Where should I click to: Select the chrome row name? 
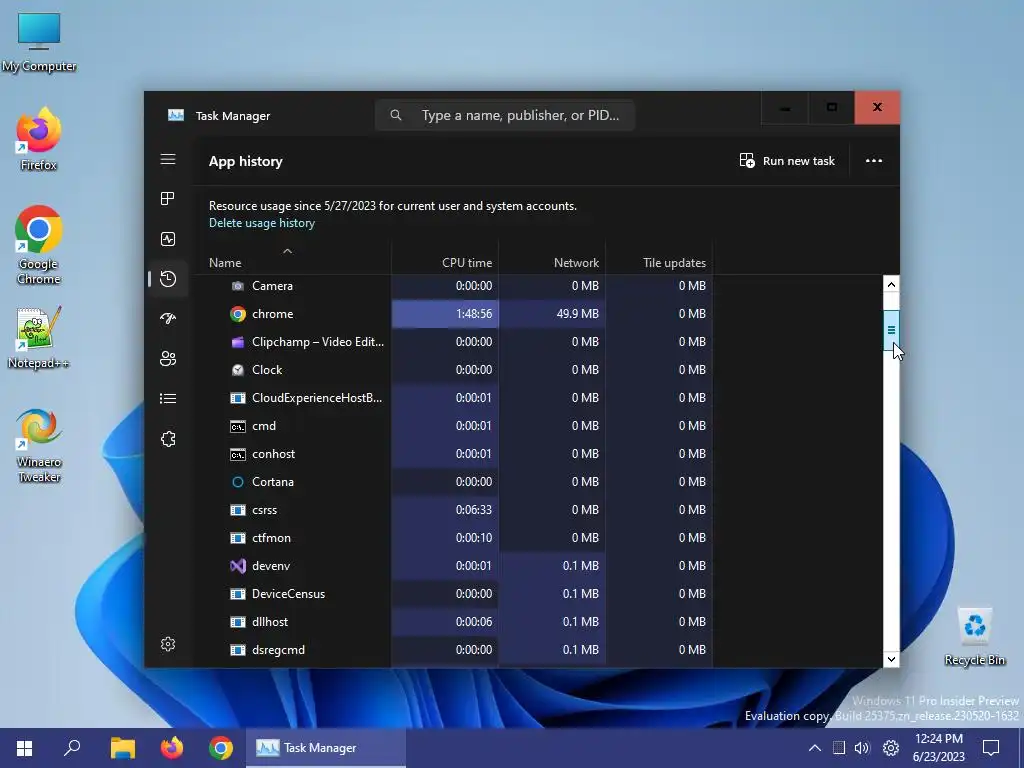point(272,314)
